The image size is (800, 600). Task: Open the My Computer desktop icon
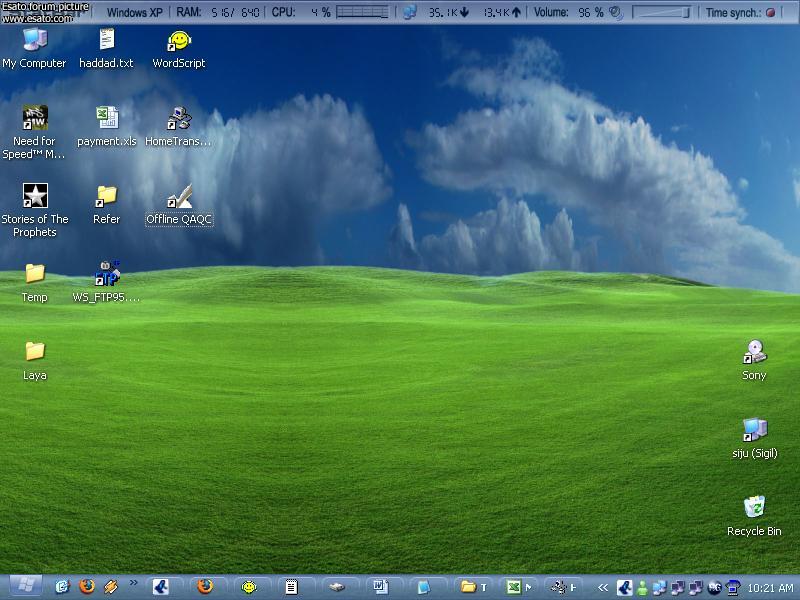point(34,41)
